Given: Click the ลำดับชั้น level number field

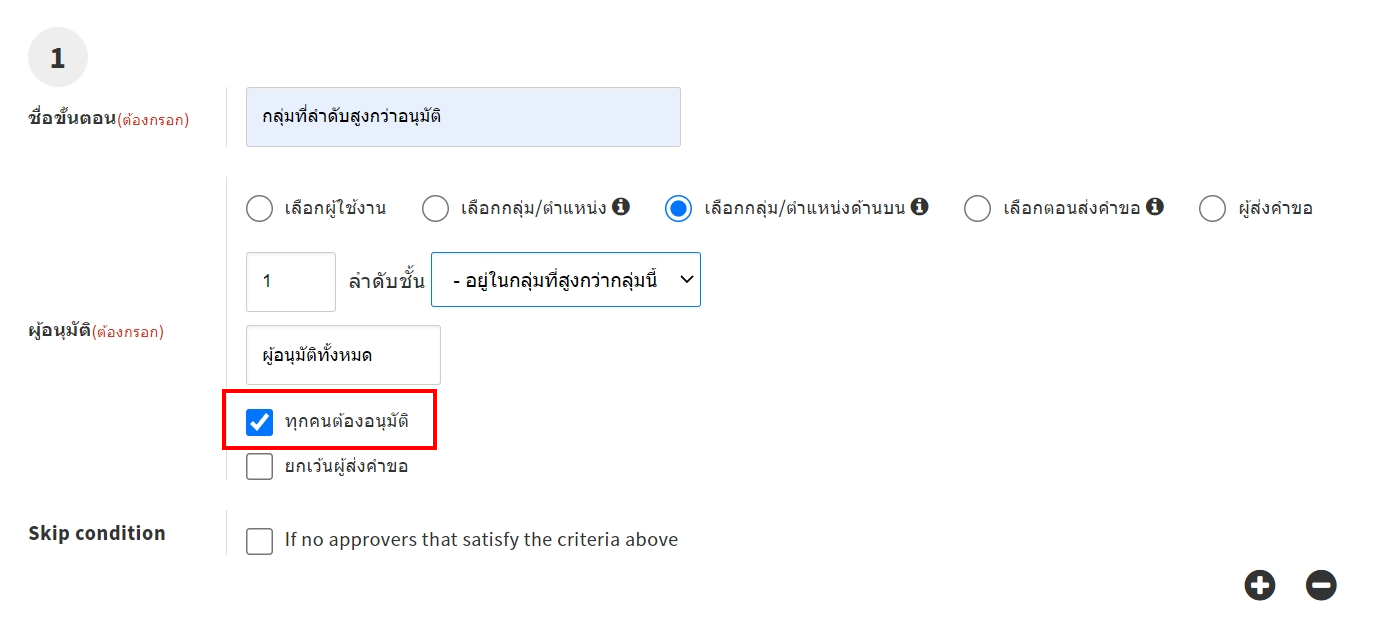Looking at the screenshot, I should 290,282.
